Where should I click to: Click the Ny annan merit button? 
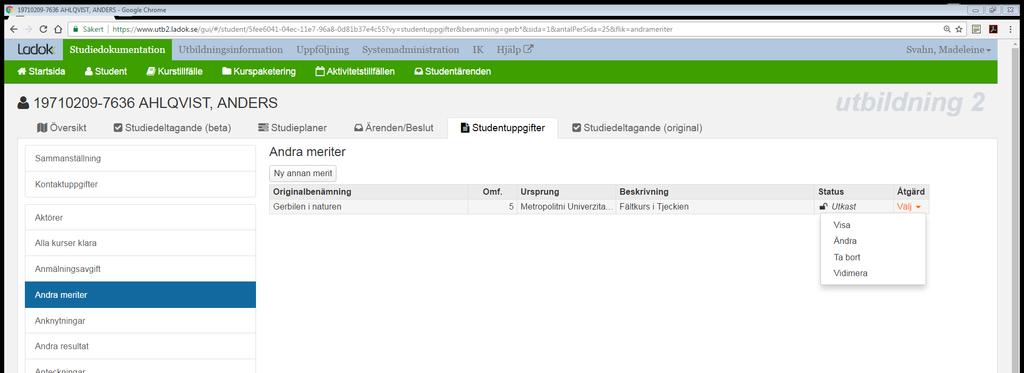pos(303,173)
